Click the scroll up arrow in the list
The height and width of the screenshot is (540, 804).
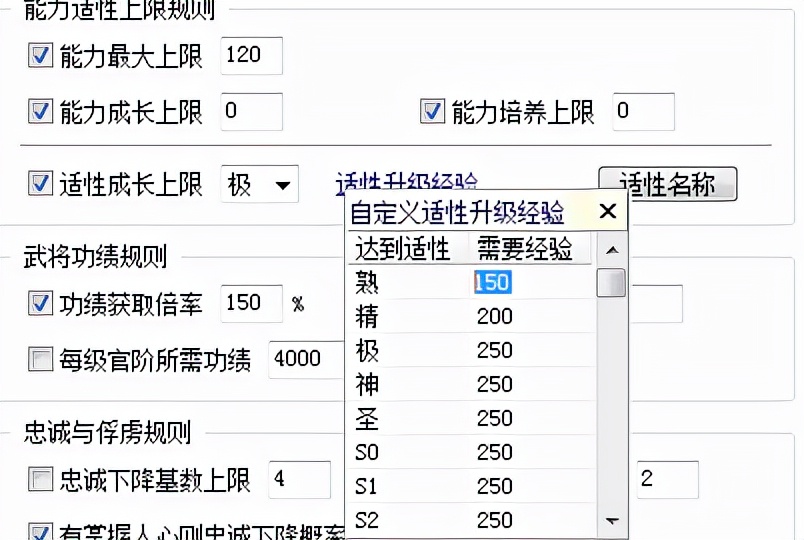pyautogui.click(x=612, y=250)
